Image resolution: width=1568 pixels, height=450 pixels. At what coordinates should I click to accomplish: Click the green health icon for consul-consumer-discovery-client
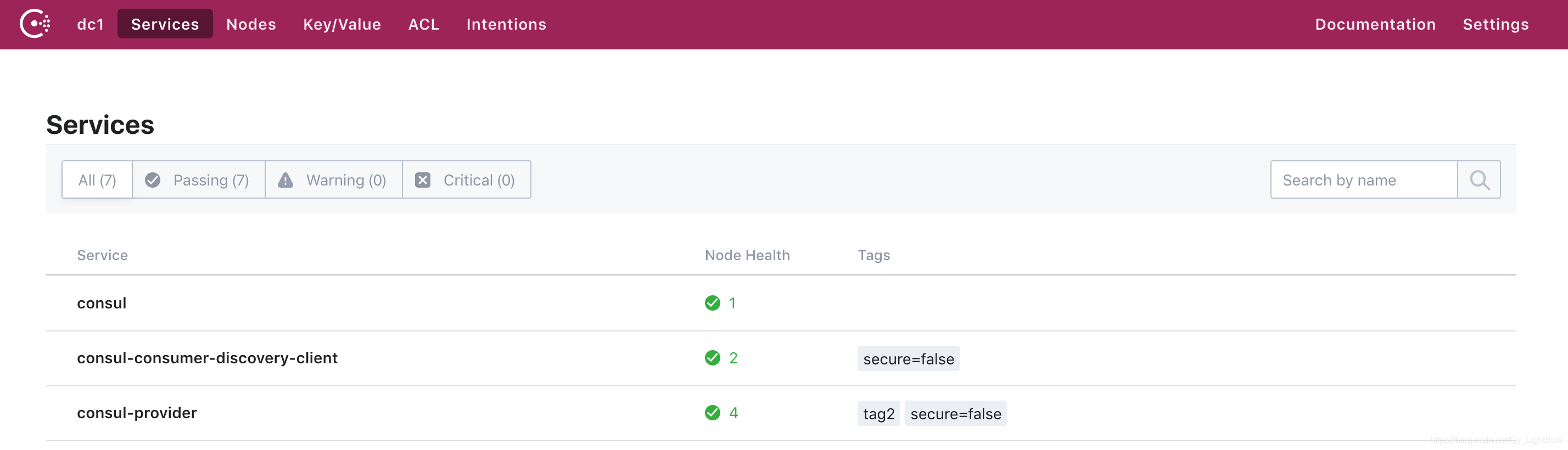(x=712, y=358)
